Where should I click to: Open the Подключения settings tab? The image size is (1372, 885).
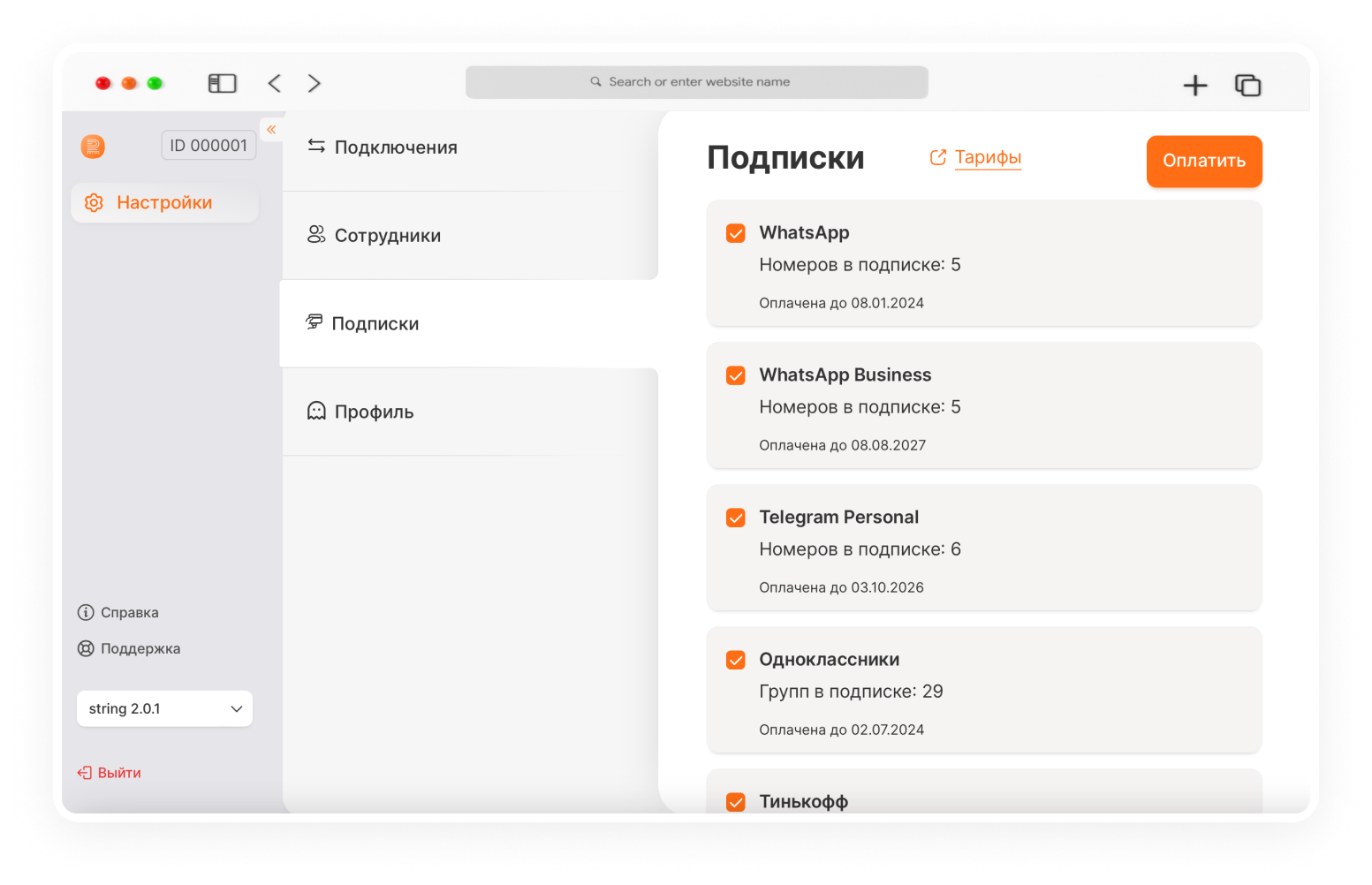(470, 147)
